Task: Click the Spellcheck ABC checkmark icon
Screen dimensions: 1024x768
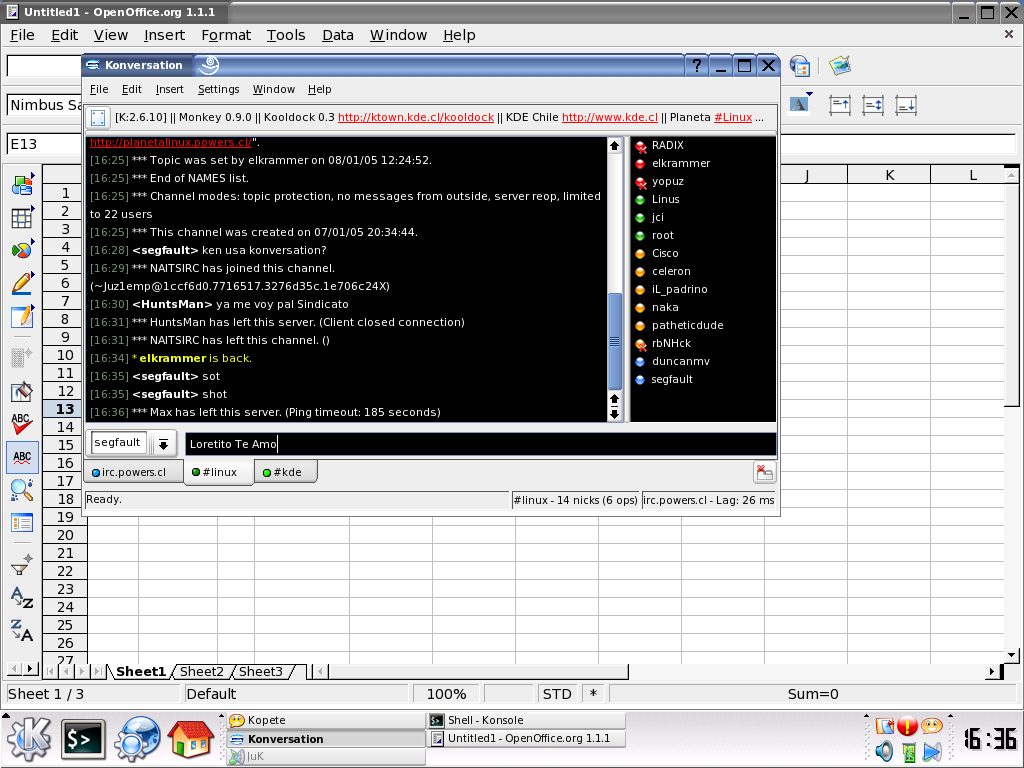Action: click(x=22, y=424)
